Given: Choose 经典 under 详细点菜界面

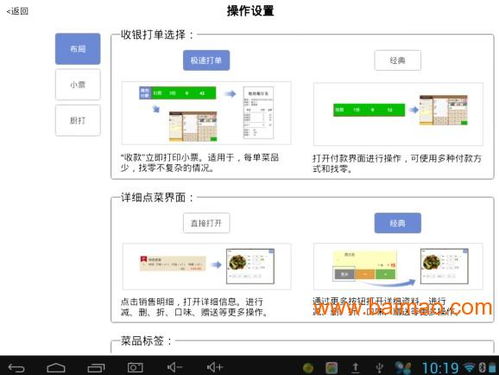Looking at the screenshot, I should click(398, 223).
